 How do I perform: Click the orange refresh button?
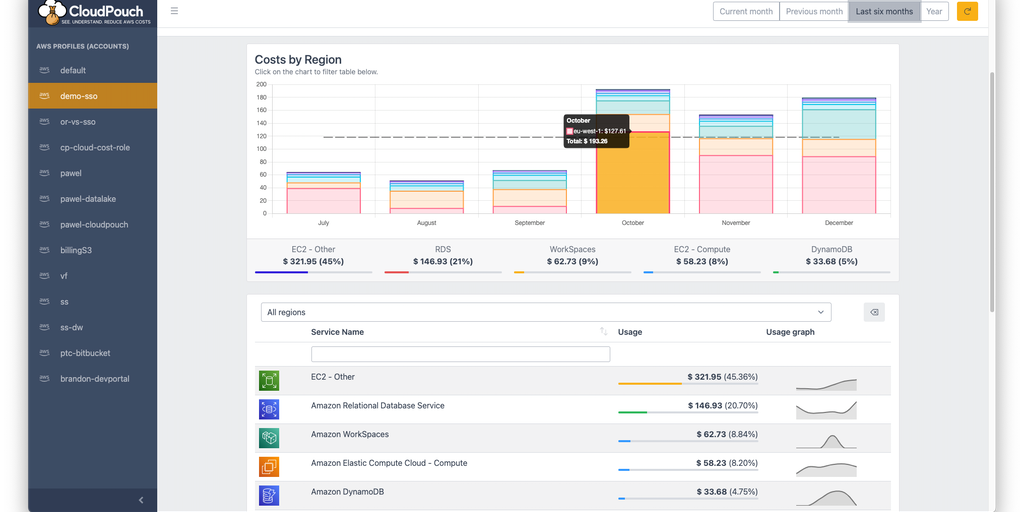click(x=967, y=11)
